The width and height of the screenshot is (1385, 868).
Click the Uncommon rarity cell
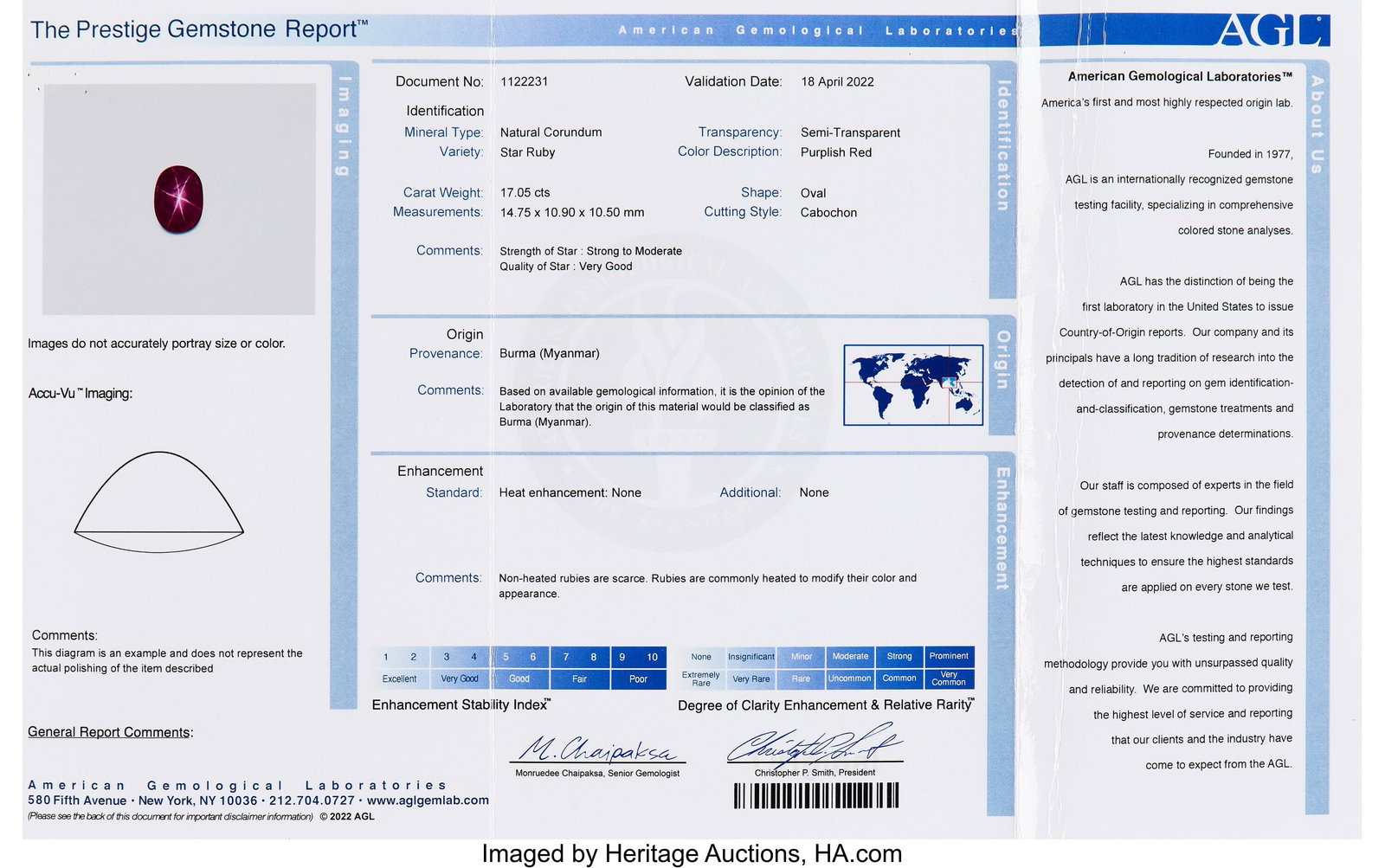tap(850, 679)
